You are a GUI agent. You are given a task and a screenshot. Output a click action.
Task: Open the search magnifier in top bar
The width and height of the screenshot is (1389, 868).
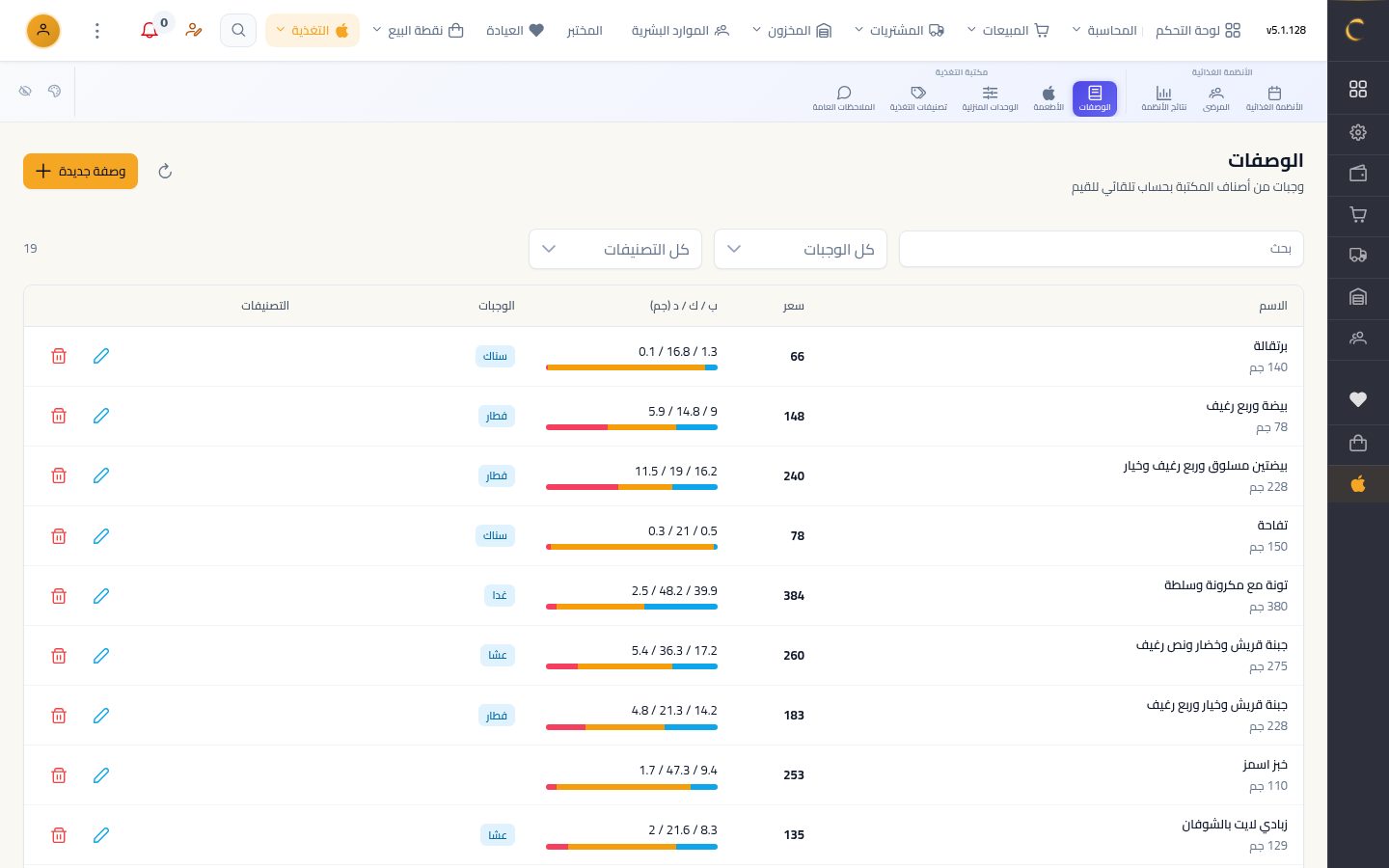tap(238, 30)
